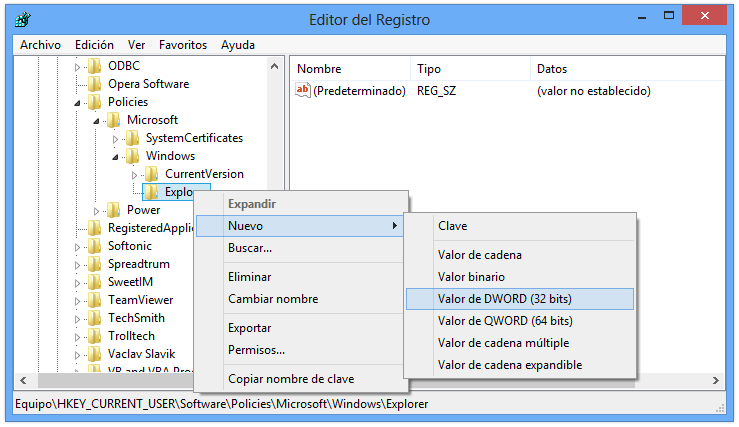Click the Tipo column header

click(x=429, y=69)
